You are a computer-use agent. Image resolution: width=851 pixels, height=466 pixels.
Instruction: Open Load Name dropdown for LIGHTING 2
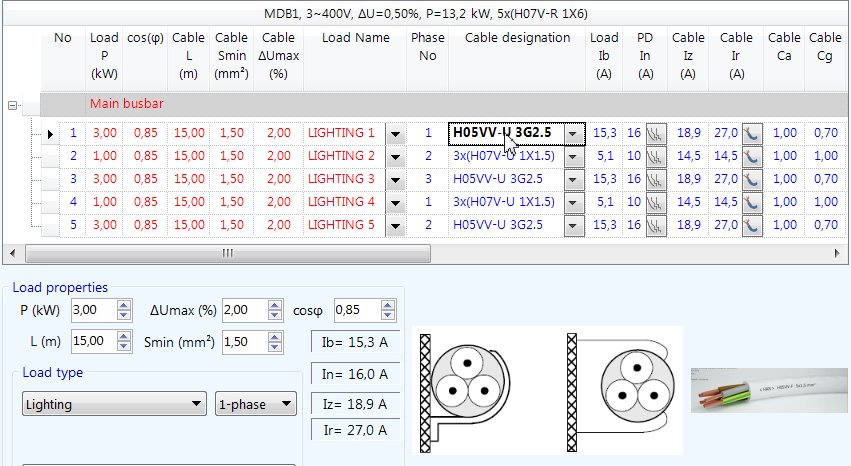pyautogui.click(x=396, y=157)
